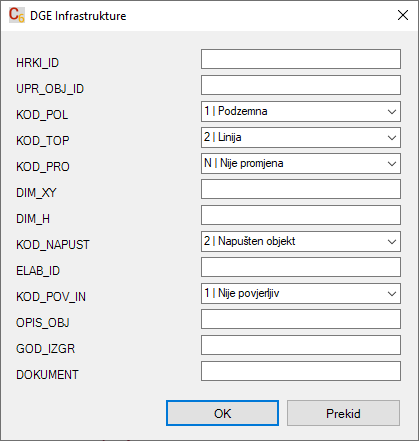
Task: Cancel using the Prekid button
Action: [x=343, y=413]
